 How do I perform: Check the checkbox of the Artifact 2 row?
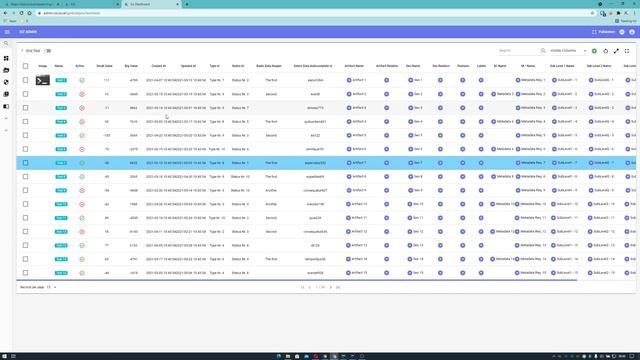(x=25, y=94)
